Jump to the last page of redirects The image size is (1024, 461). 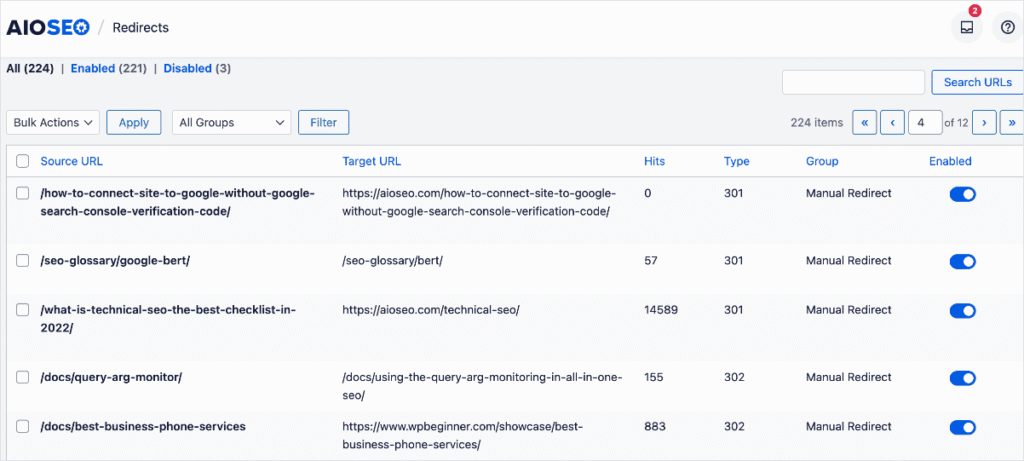pyautogui.click(x=1012, y=122)
